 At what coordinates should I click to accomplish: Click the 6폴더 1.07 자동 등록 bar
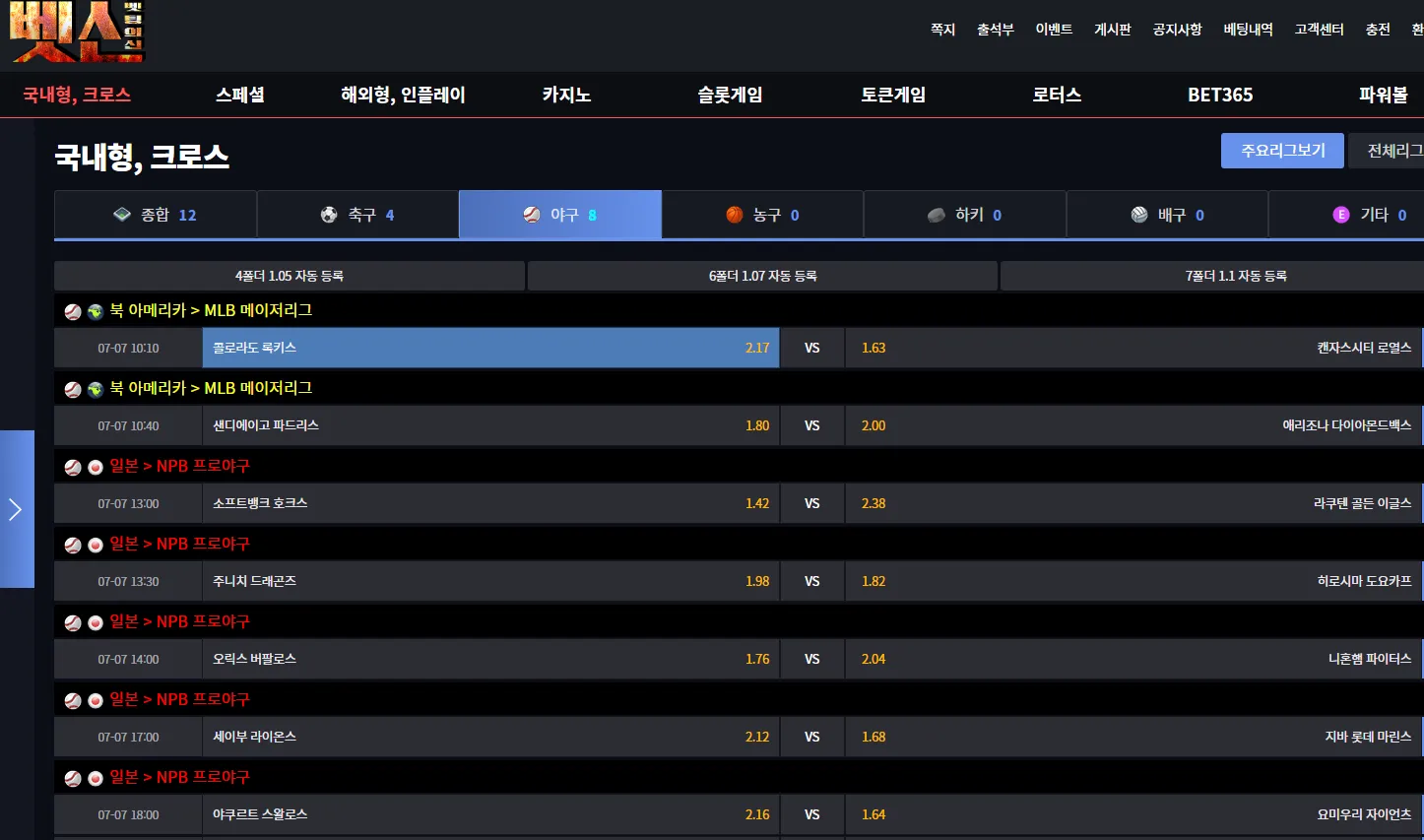(x=762, y=276)
